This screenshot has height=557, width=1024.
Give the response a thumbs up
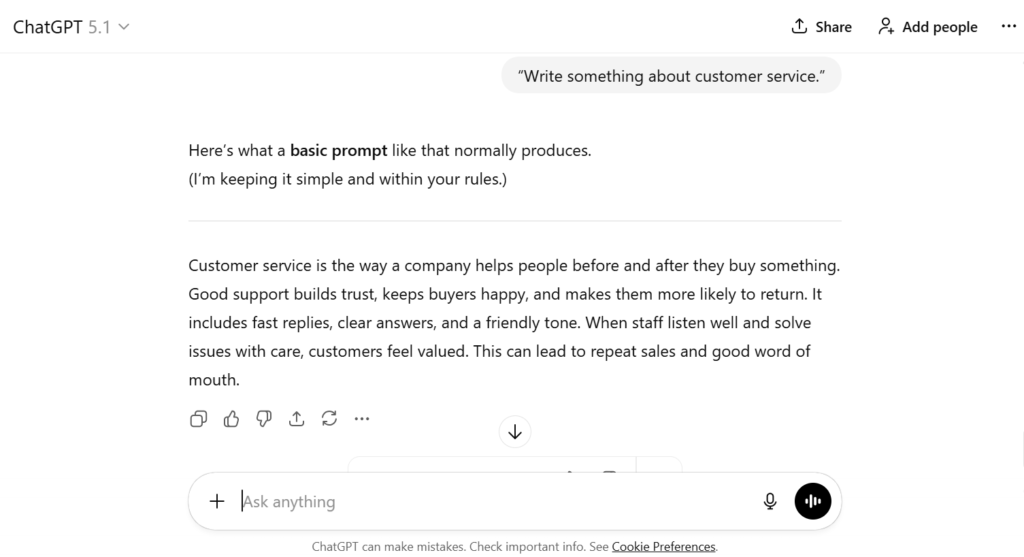click(x=231, y=419)
